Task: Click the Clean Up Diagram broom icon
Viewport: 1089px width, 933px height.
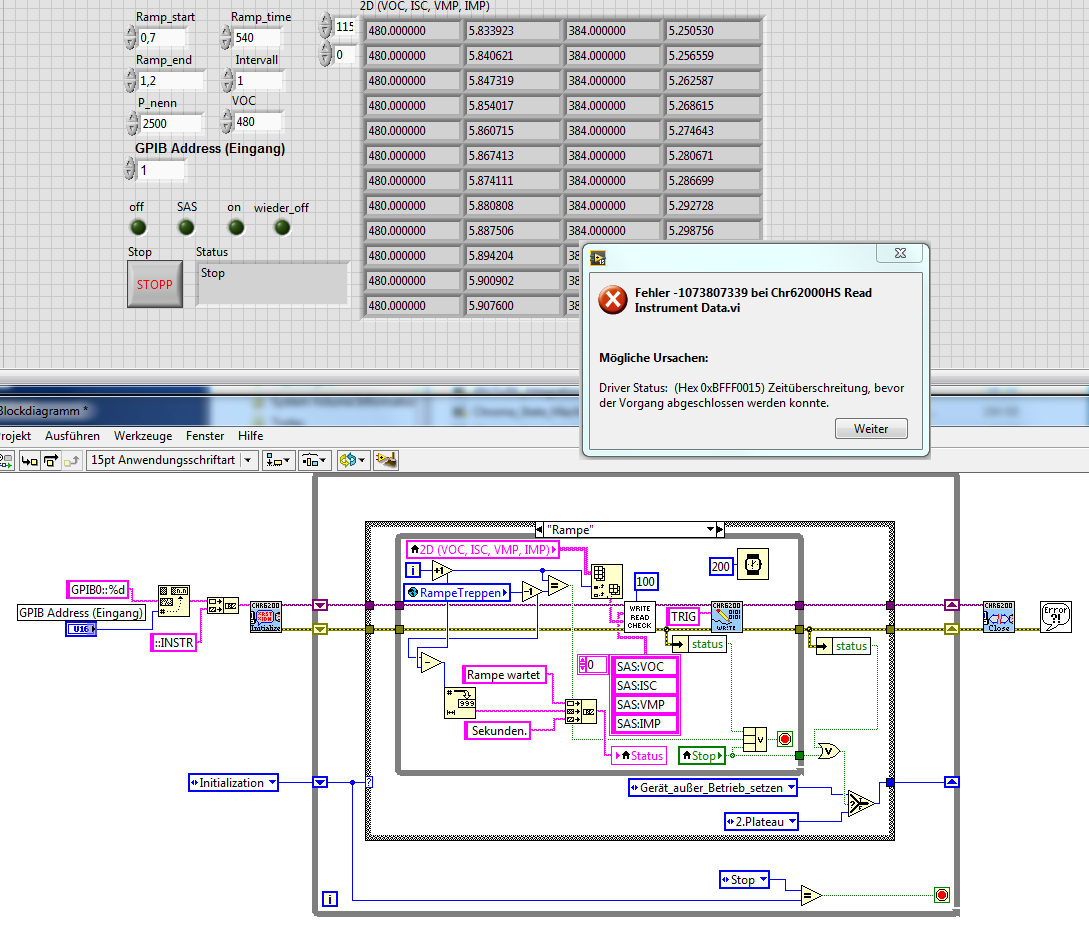Action: pos(385,460)
